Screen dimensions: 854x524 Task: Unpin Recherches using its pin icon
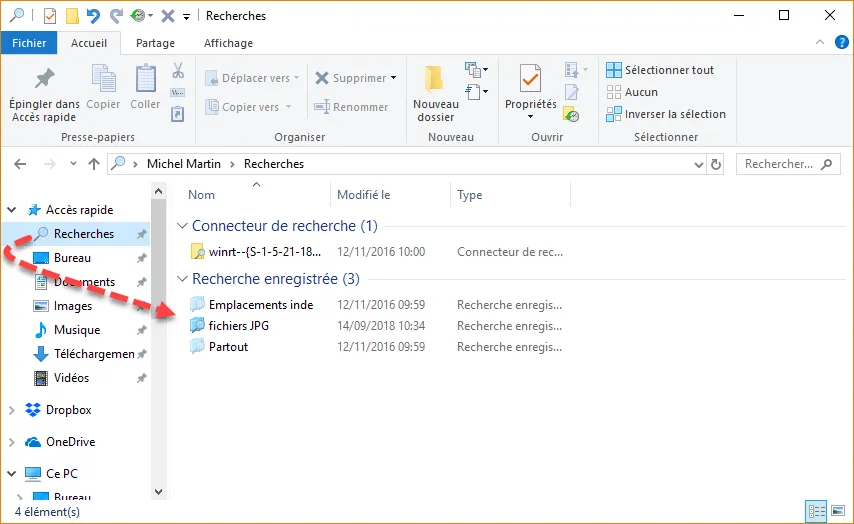pos(142,234)
